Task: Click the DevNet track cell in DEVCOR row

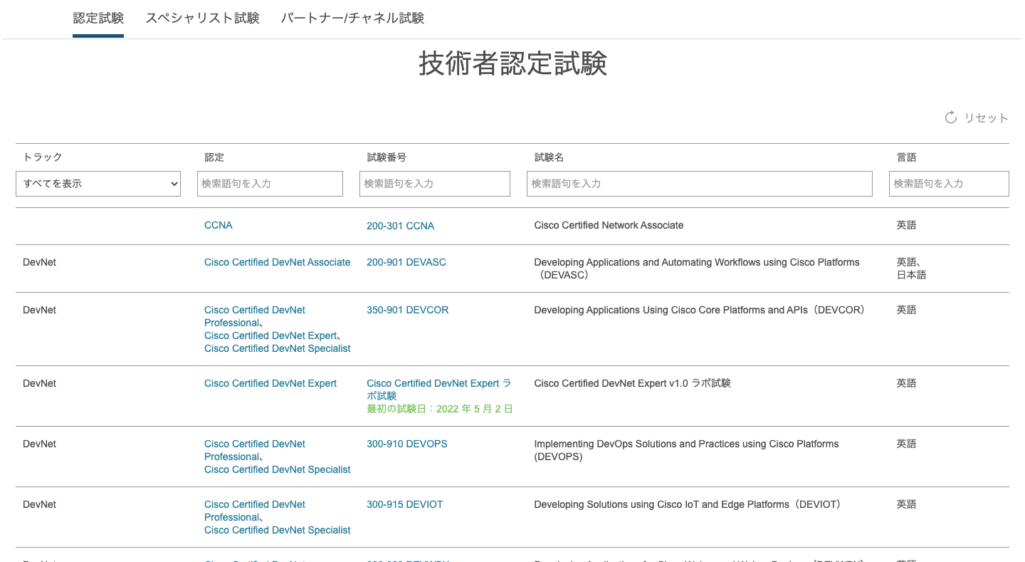Action: point(39,310)
